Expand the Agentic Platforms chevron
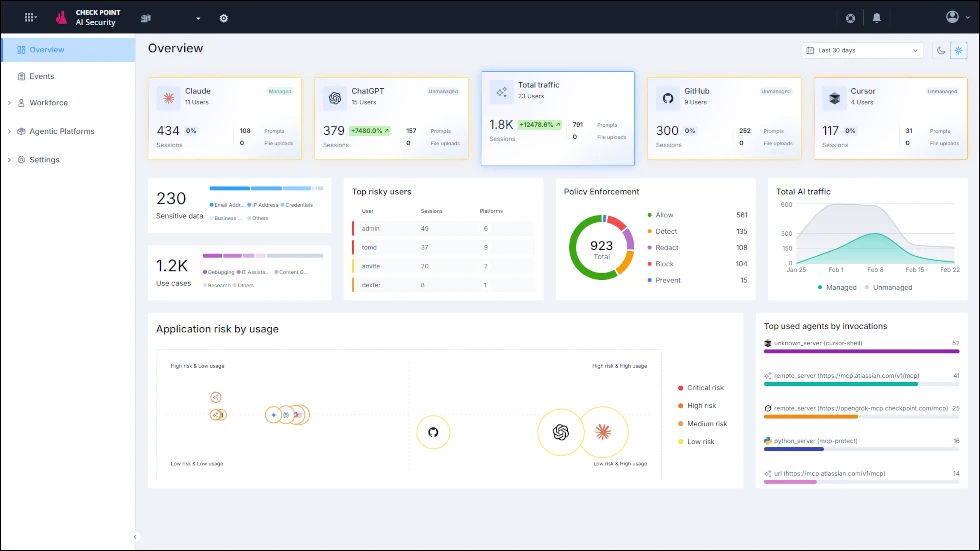 pyautogui.click(x=9, y=131)
